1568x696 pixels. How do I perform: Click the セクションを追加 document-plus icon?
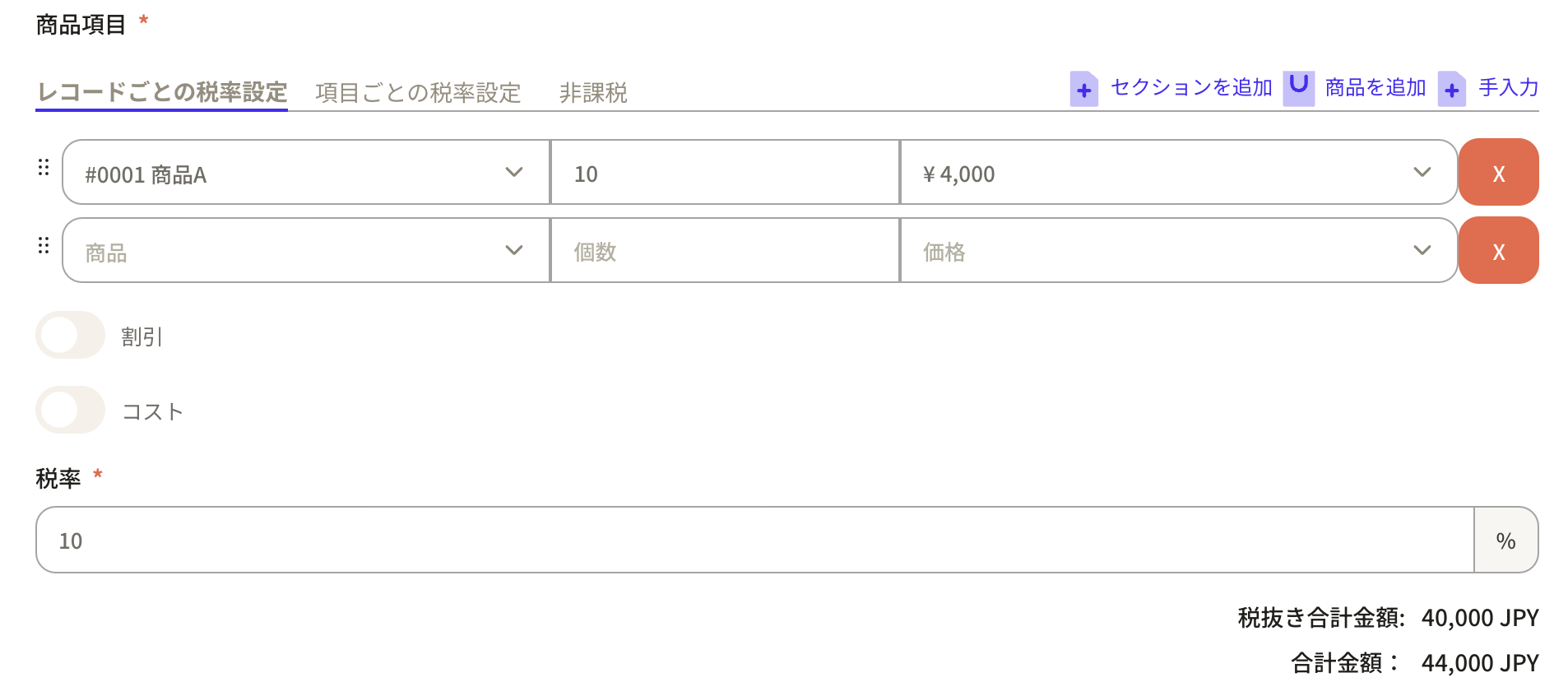point(1083,89)
